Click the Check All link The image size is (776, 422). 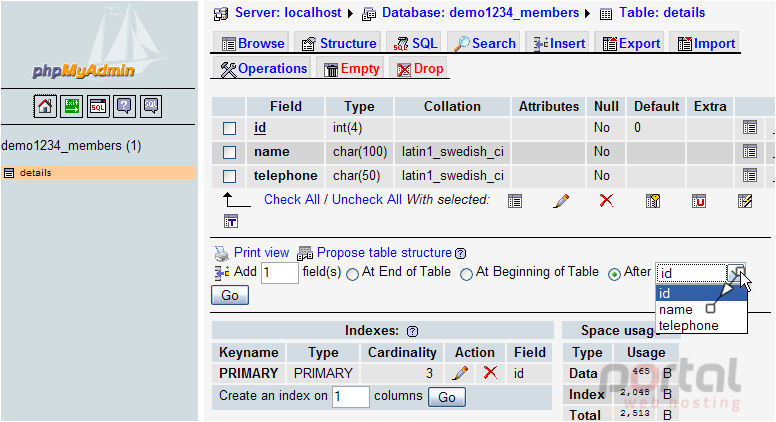[291, 199]
